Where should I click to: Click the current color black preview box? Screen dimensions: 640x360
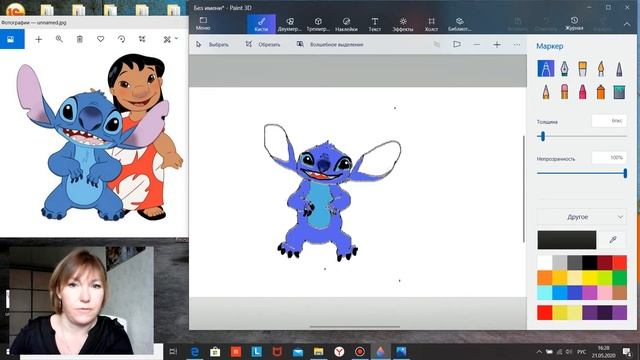(x=567, y=240)
